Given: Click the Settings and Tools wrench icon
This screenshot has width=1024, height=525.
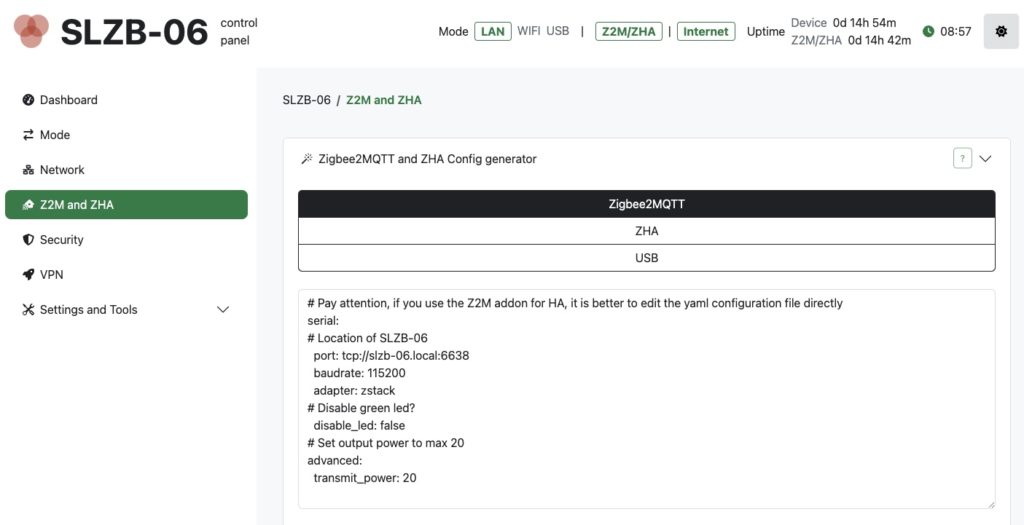Looking at the screenshot, I should [x=28, y=310].
